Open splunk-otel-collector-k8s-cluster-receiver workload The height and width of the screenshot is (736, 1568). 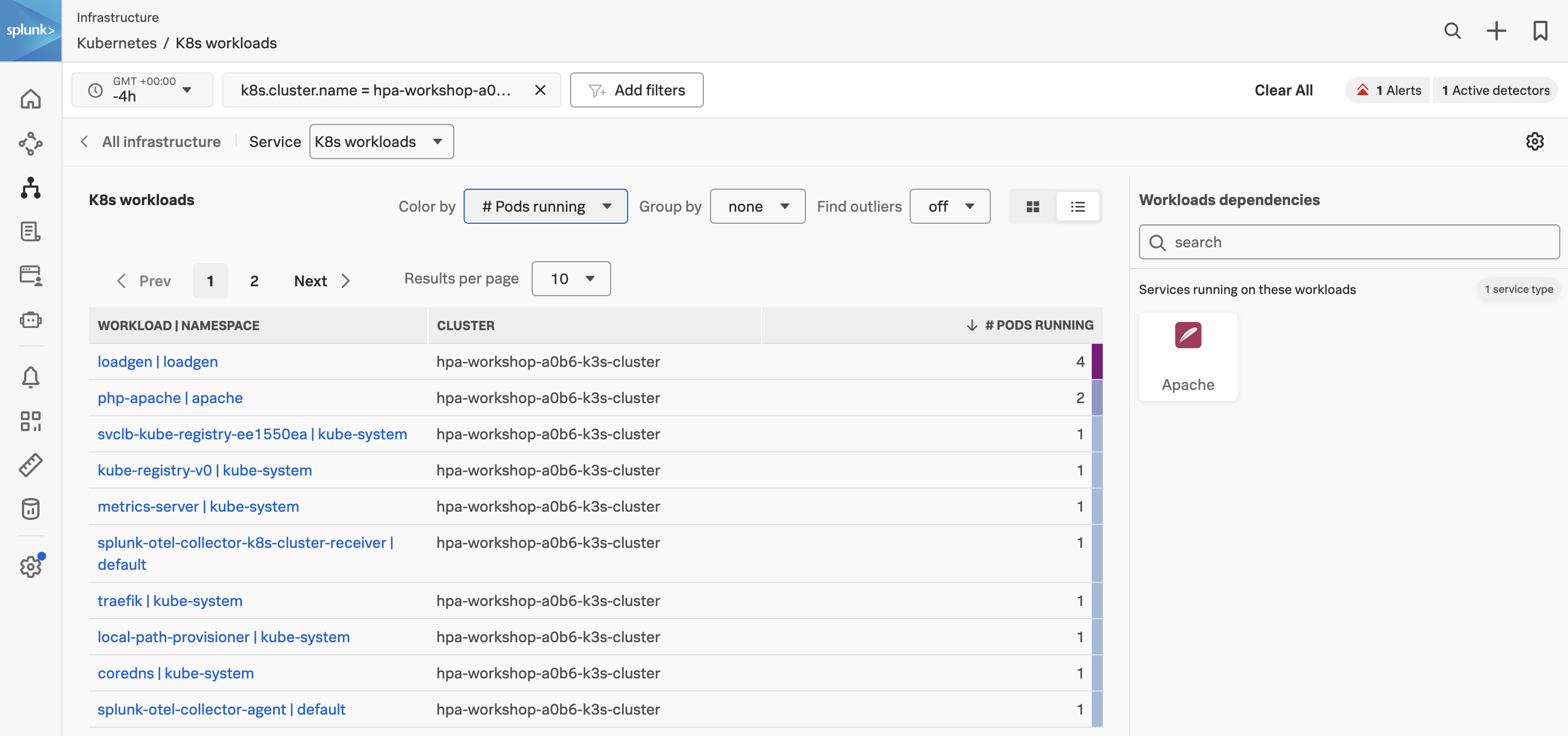245,553
